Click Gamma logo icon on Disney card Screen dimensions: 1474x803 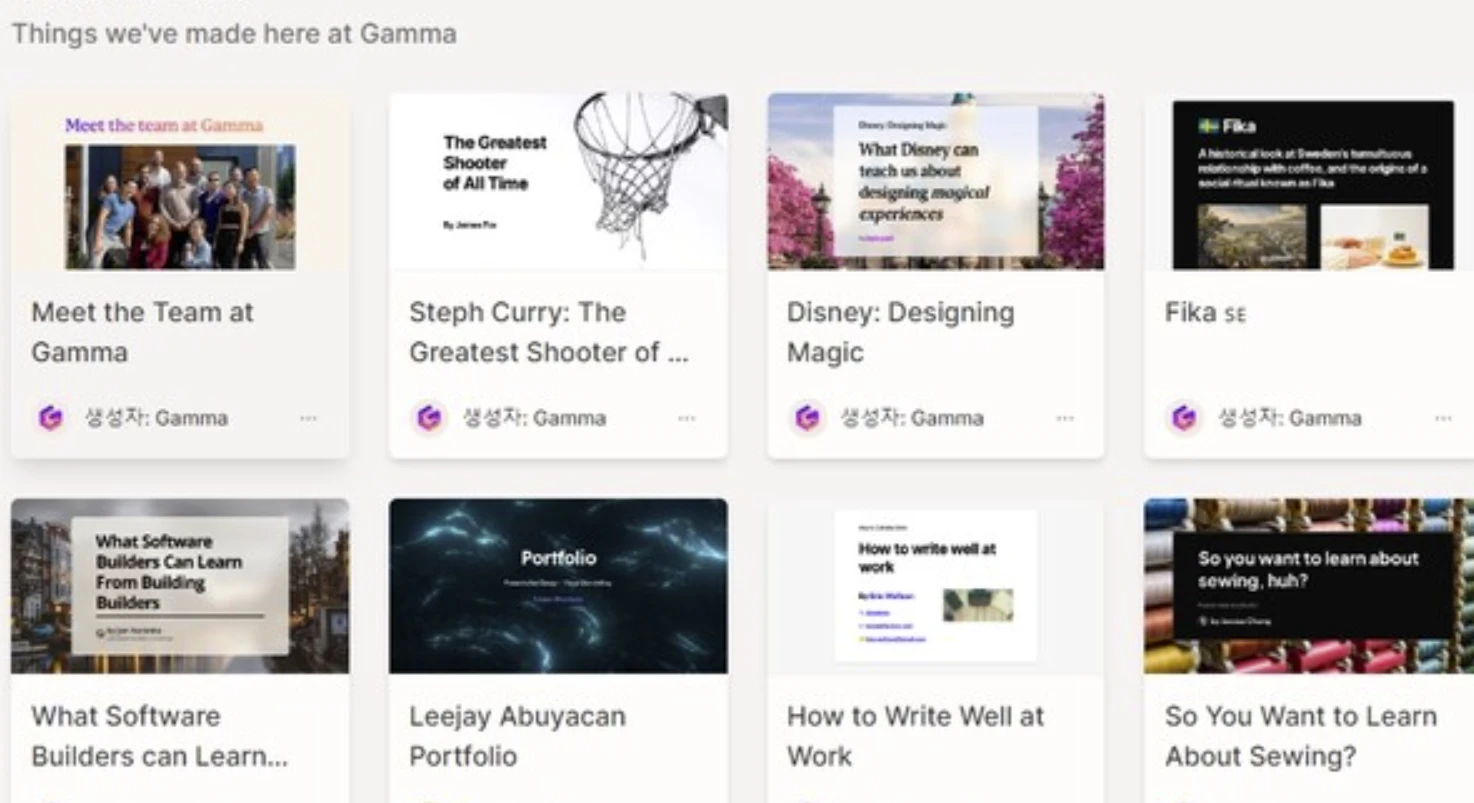[806, 418]
